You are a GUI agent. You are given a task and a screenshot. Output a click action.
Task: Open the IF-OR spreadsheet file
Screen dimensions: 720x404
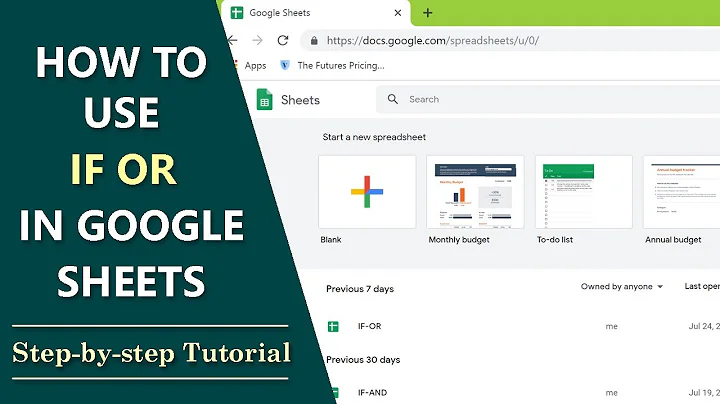(x=369, y=326)
